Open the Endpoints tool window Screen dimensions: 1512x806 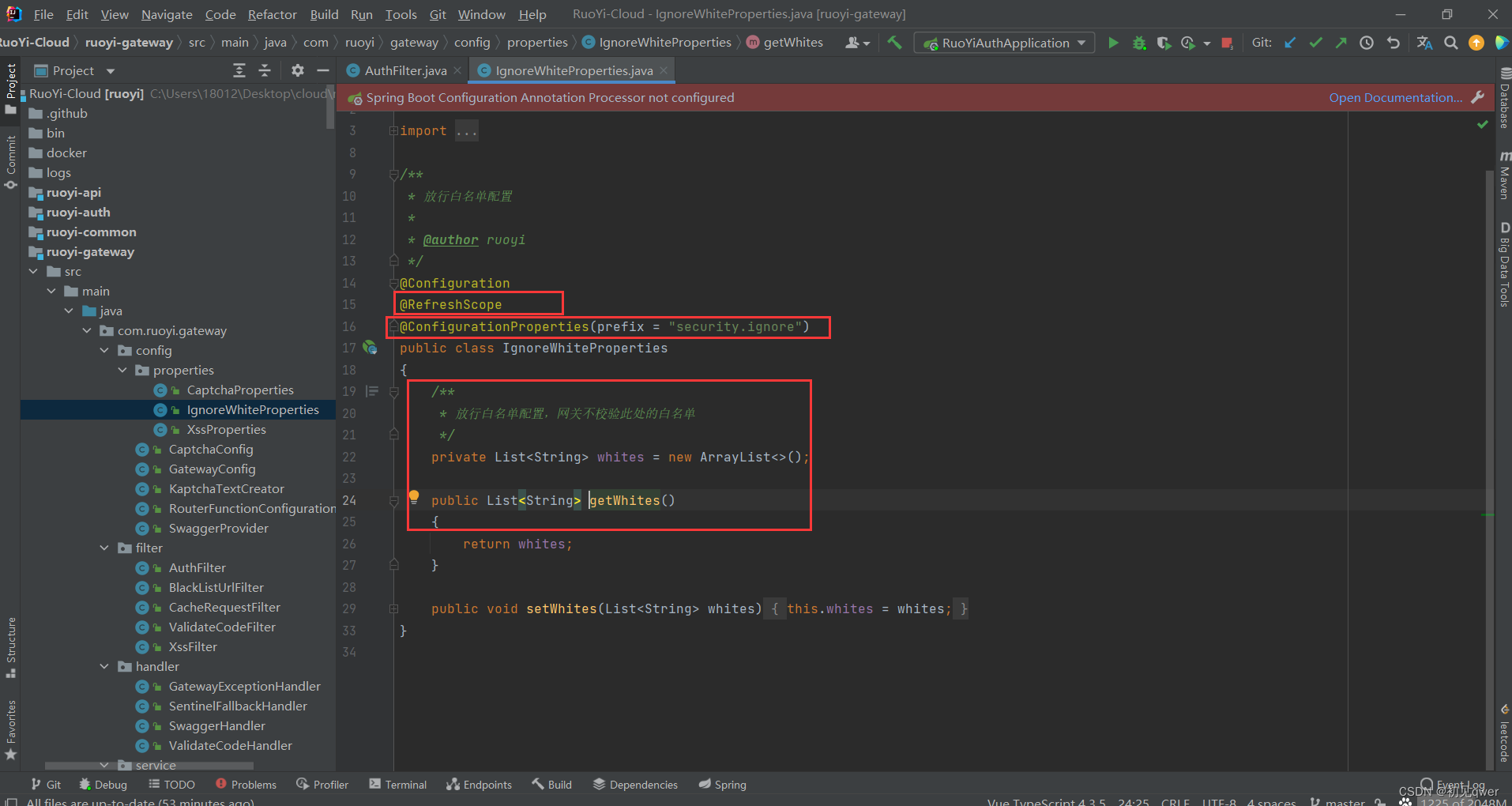point(479,784)
